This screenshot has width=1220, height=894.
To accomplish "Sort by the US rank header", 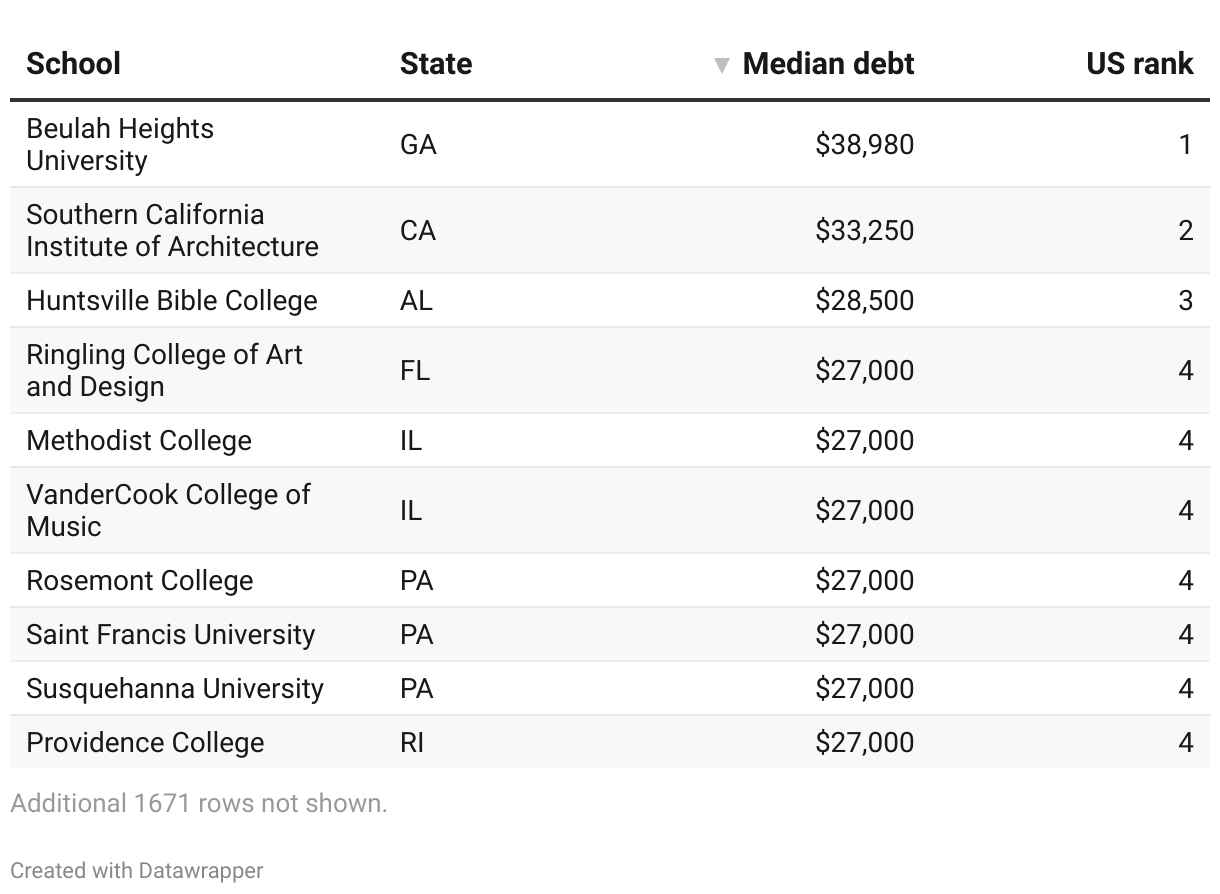I will pos(1139,64).
